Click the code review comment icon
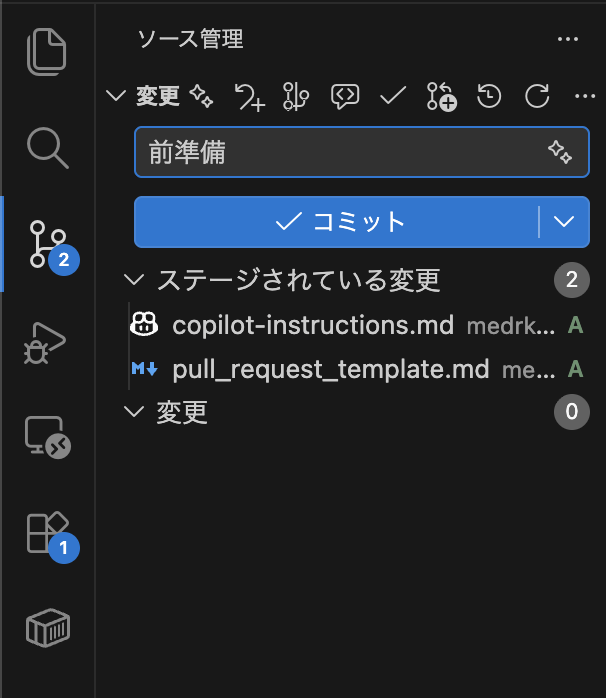 point(345,96)
